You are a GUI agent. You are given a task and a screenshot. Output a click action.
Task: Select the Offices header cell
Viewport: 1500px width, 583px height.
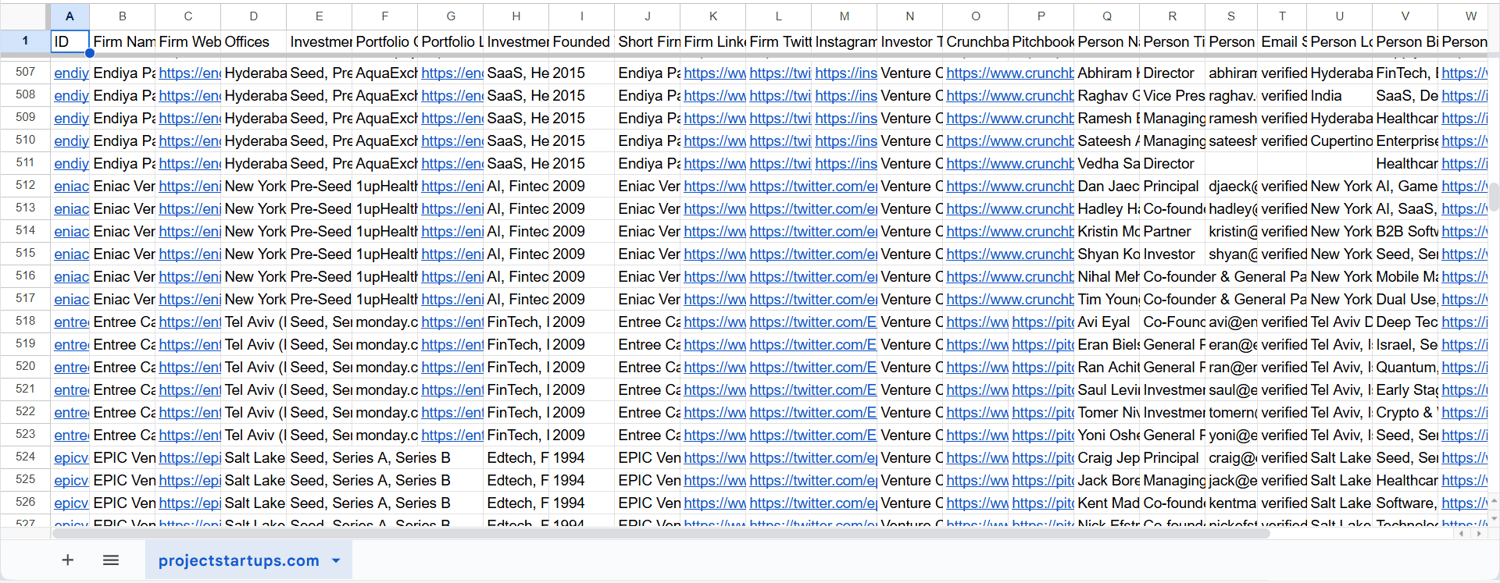pos(253,42)
